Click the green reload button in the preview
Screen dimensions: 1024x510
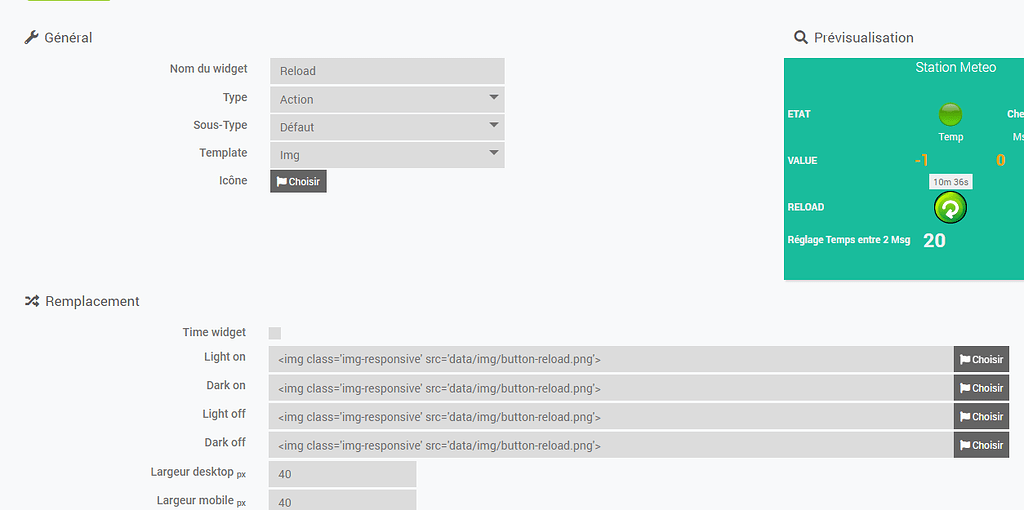pyautogui.click(x=950, y=208)
